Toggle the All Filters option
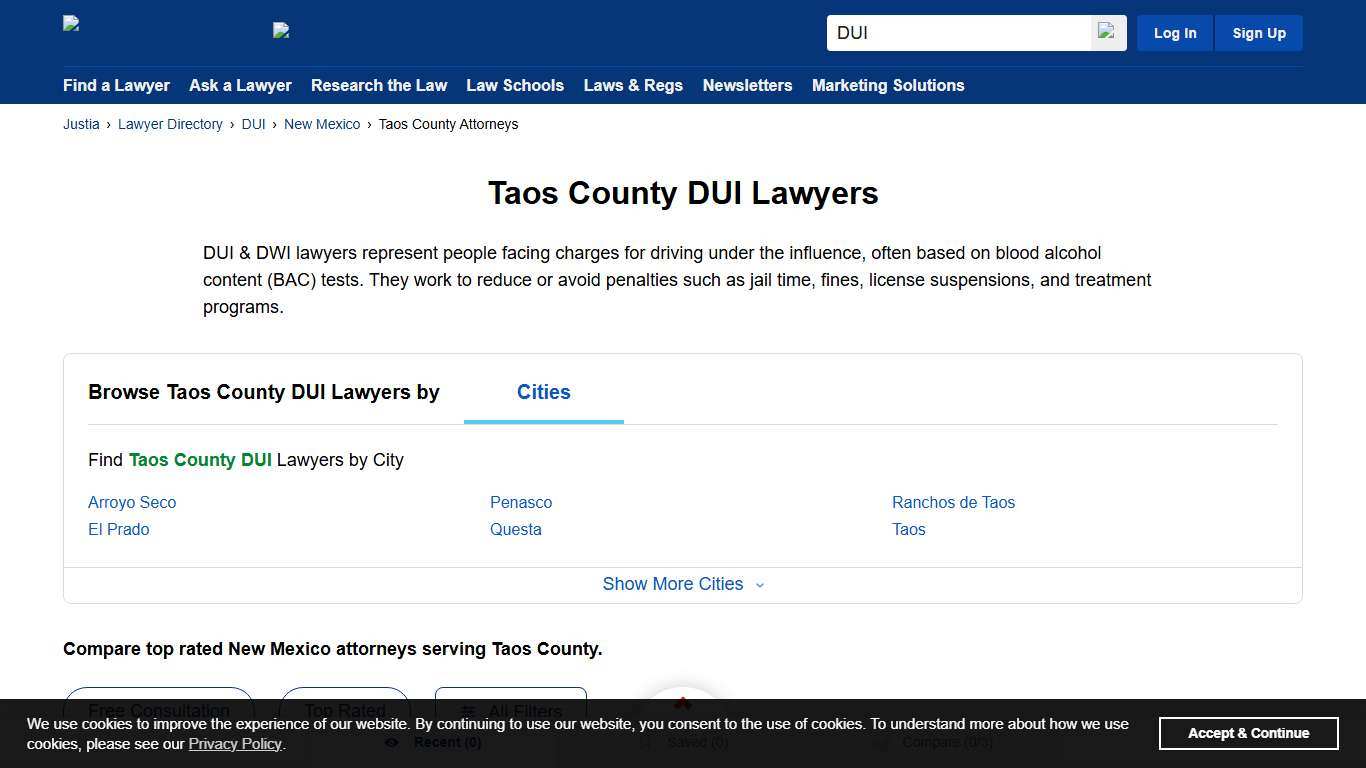 click(510, 711)
